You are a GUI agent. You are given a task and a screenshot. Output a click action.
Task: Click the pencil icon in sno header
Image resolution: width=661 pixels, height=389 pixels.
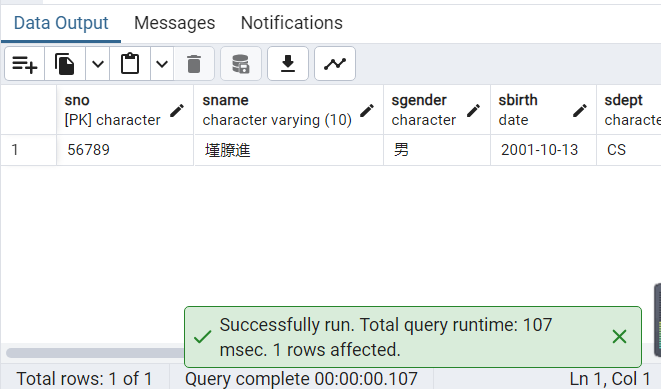pos(177,110)
